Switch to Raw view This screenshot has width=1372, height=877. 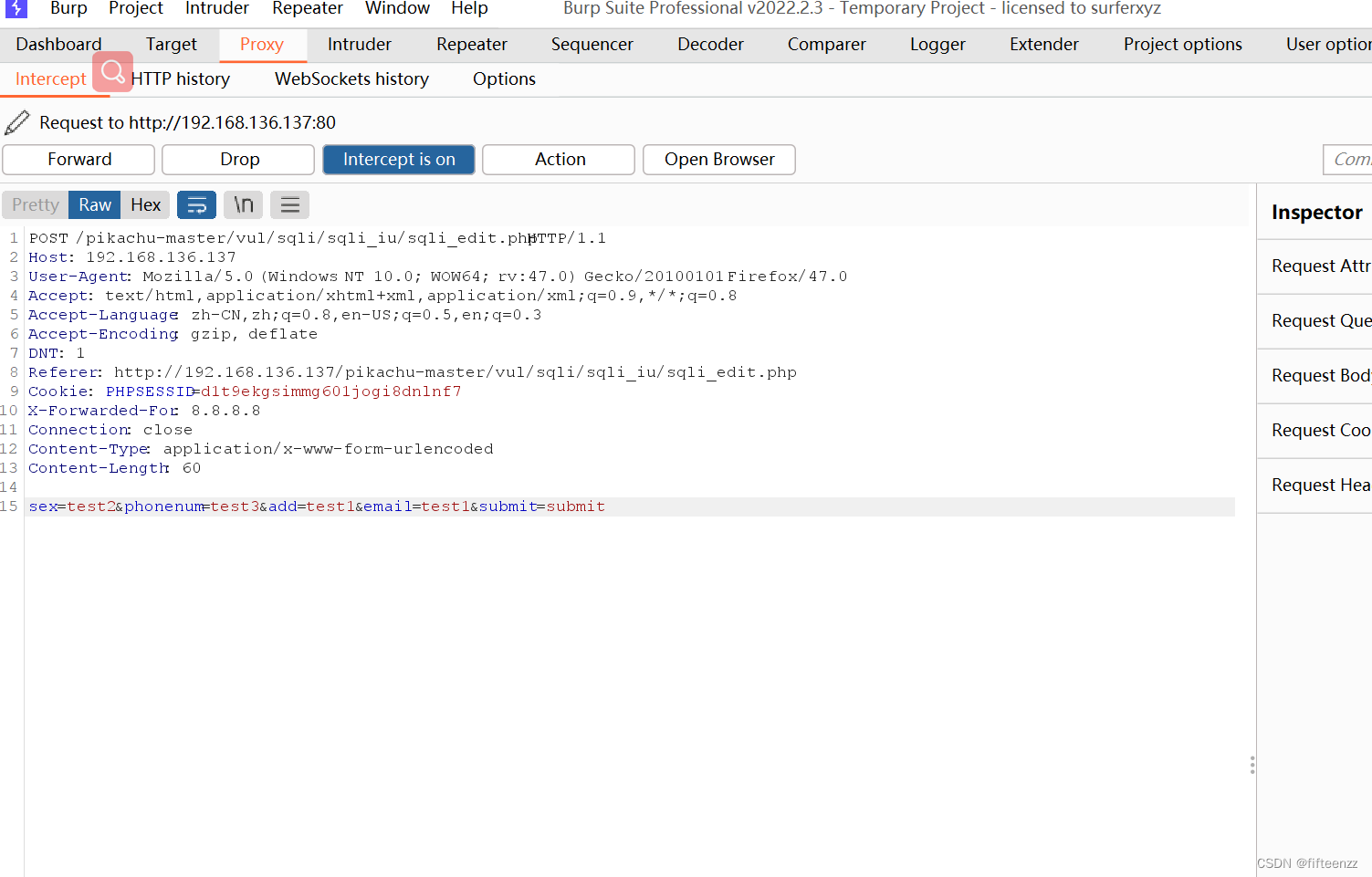click(x=95, y=205)
